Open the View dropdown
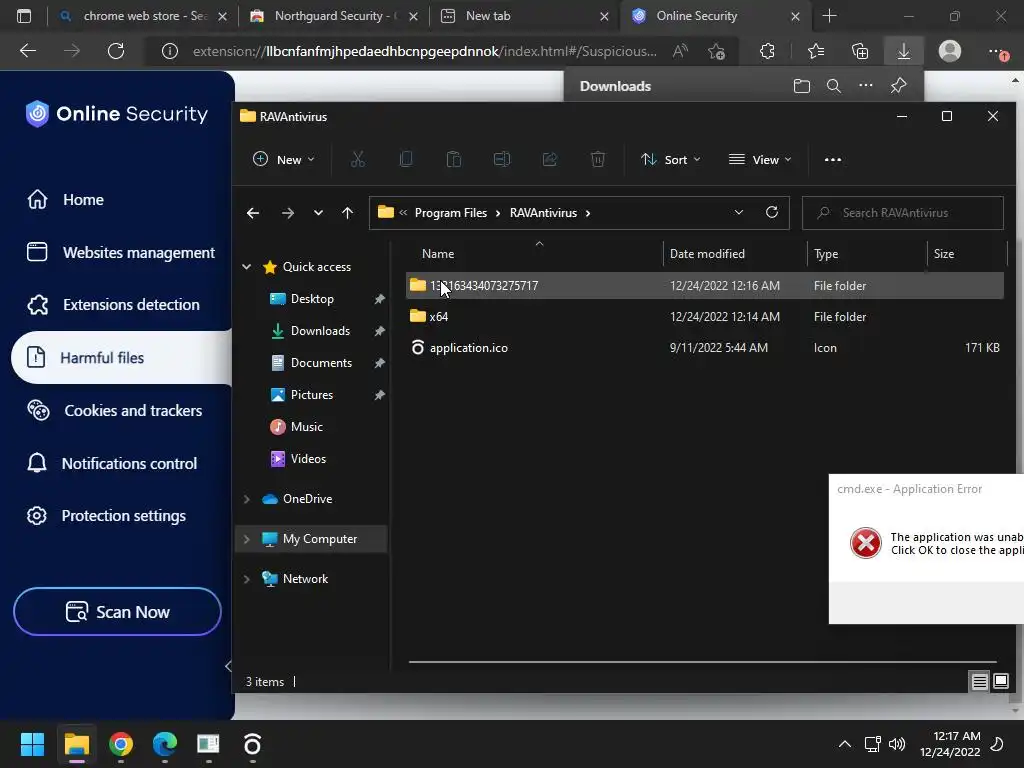 click(x=760, y=159)
